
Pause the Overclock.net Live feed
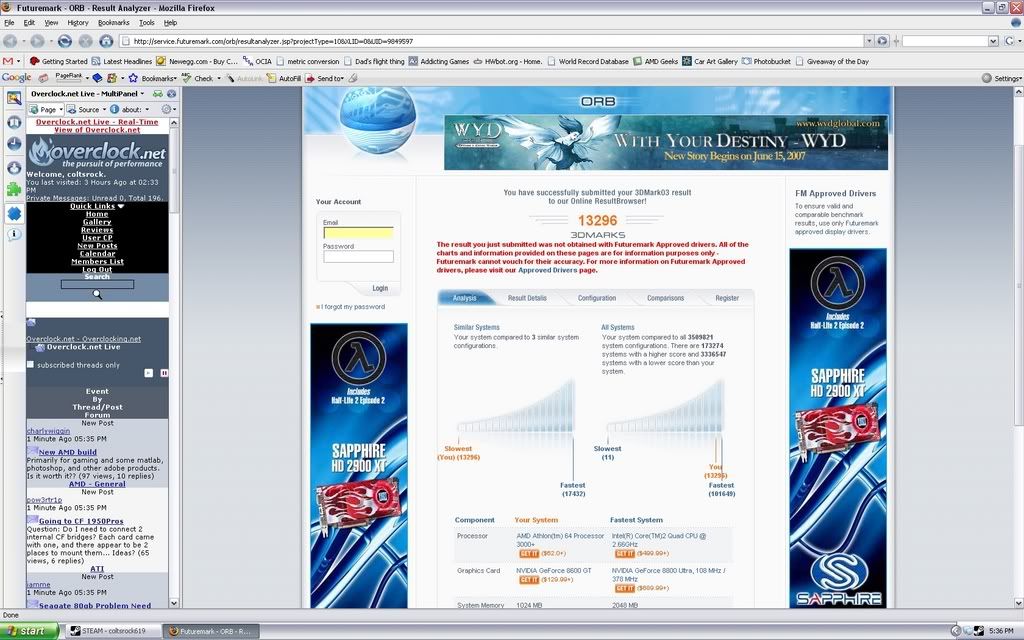tap(164, 373)
